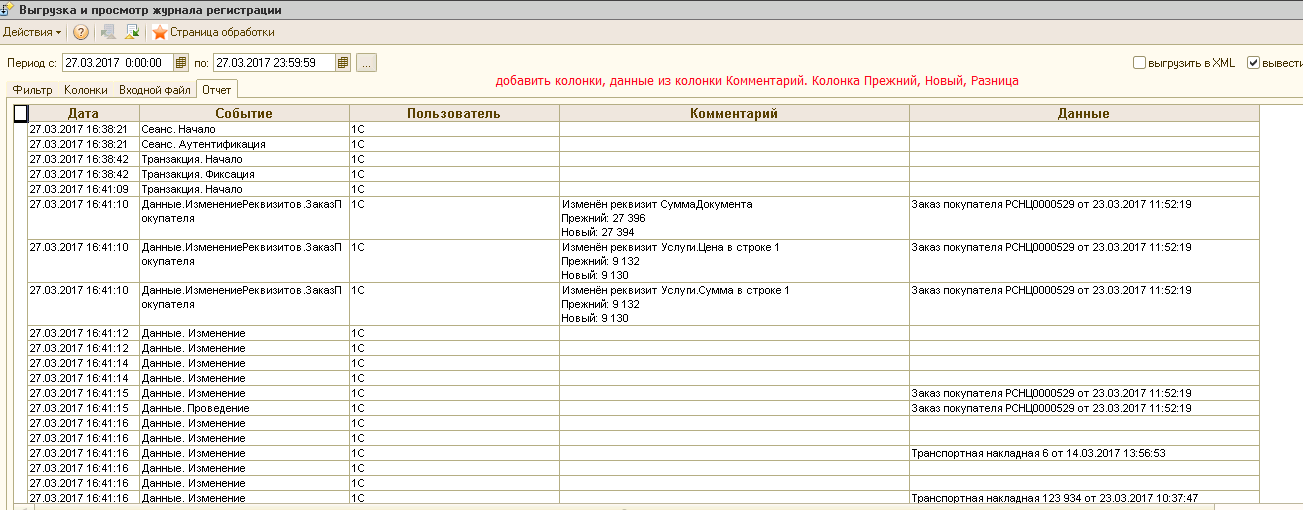1303x510 pixels.
Task: Click into the period start date field
Action: 117,63
